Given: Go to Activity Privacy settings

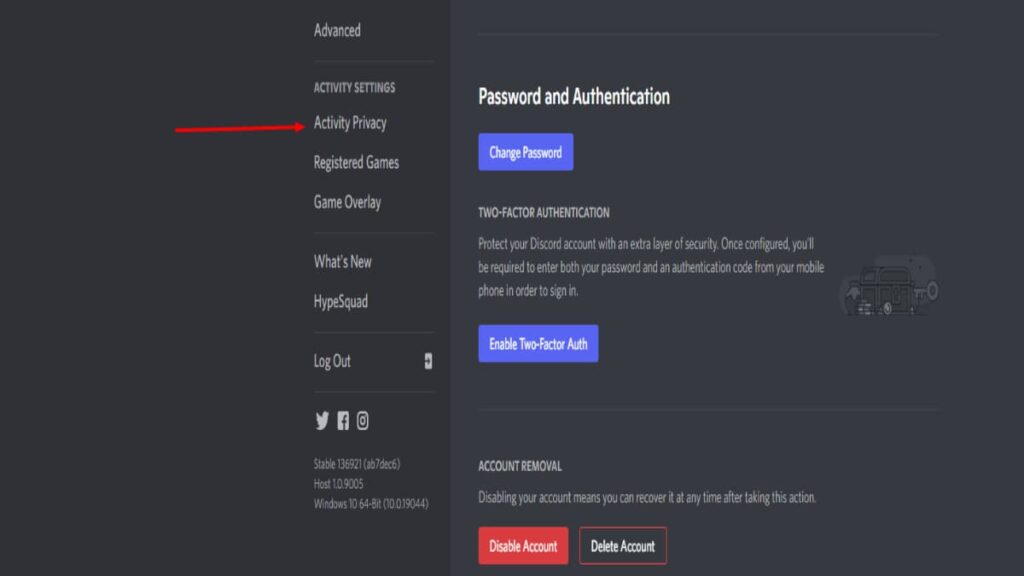Looking at the screenshot, I should 350,123.
